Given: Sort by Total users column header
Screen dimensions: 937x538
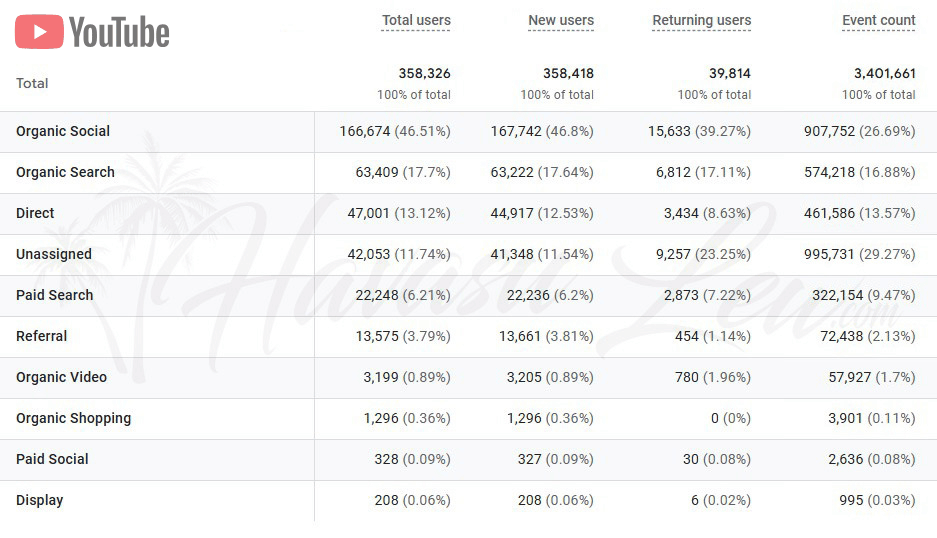Looking at the screenshot, I should 416,20.
